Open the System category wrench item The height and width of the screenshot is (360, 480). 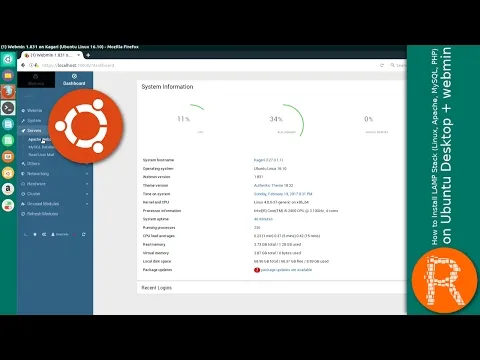point(34,120)
